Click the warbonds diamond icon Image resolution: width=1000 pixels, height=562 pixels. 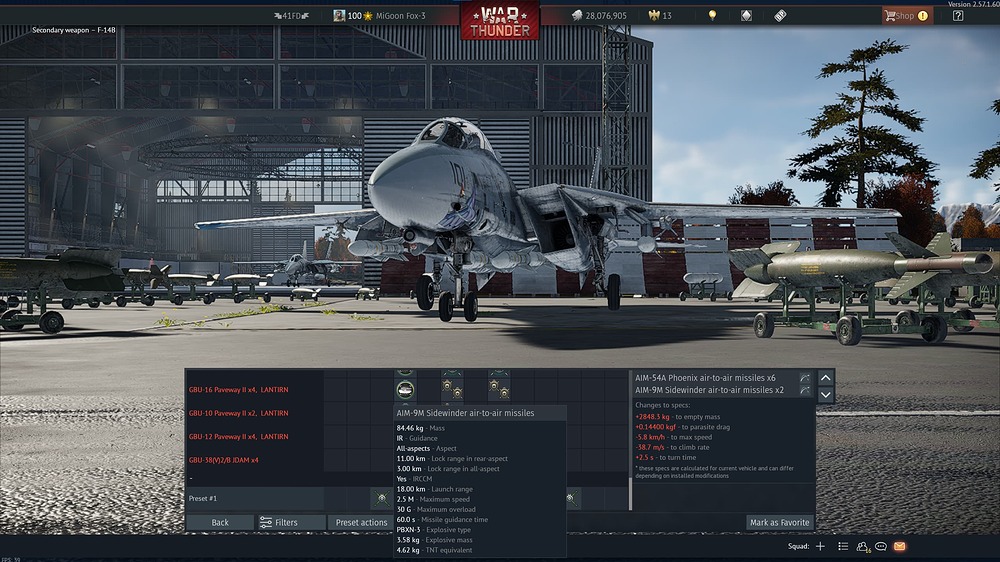tap(746, 15)
